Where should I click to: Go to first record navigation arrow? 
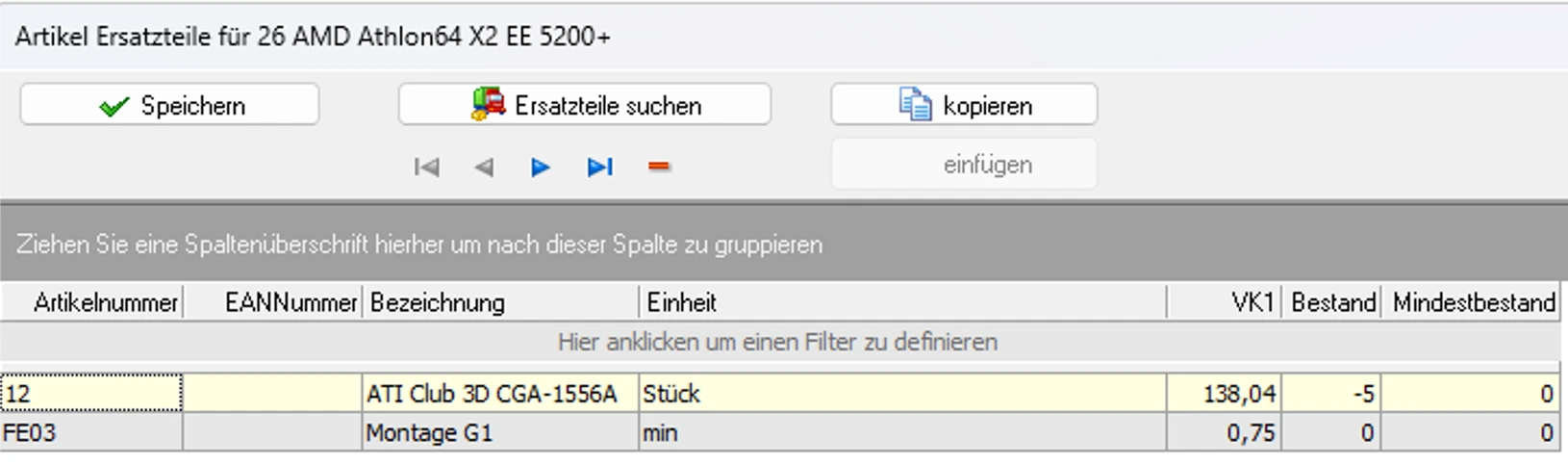(426, 168)
